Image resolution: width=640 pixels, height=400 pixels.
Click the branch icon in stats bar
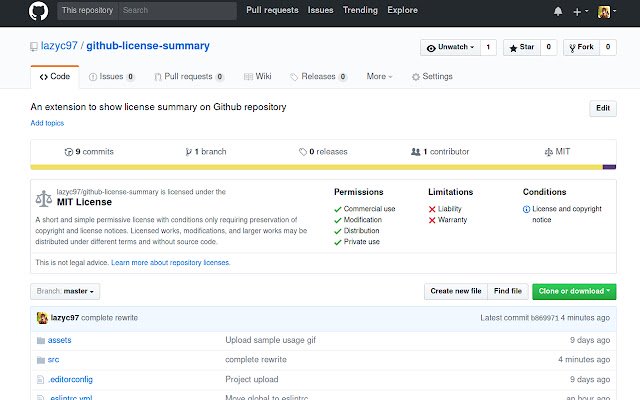[188, 152]
